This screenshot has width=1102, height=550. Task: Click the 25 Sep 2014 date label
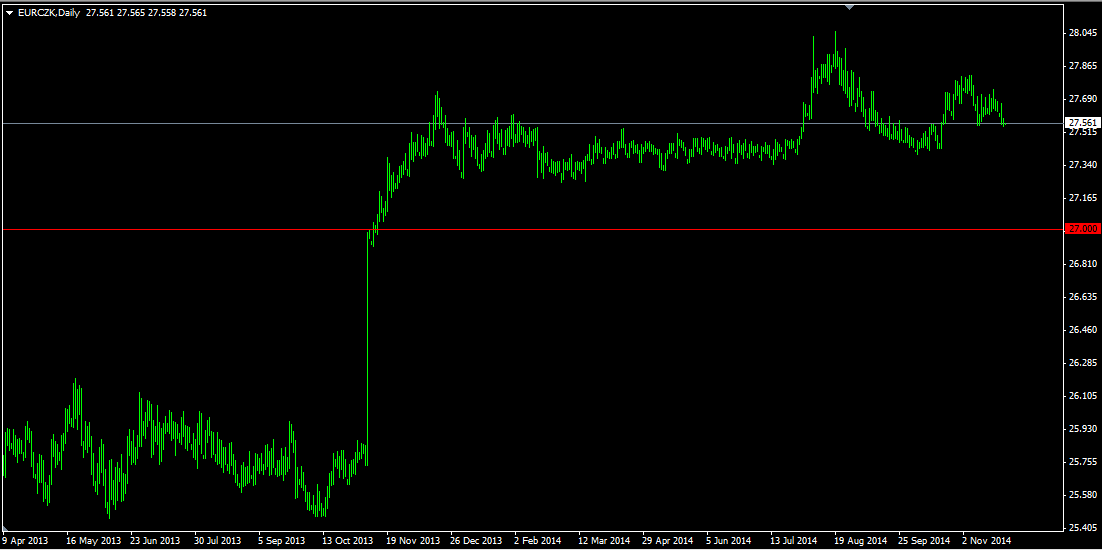click(x=924, y=542)
